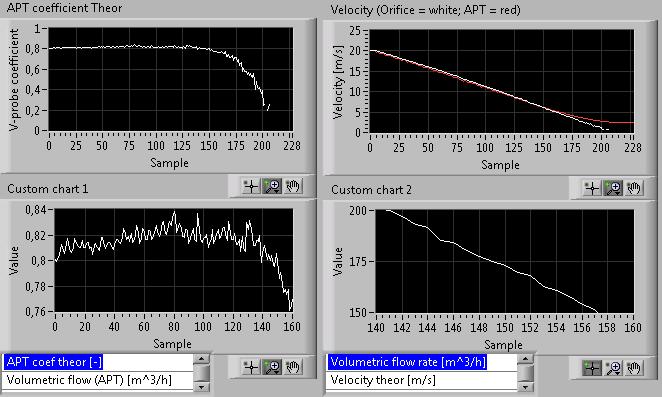
Task: Click x-axis maximum 160 on Custom chart 2
Action: pos(632,328)
